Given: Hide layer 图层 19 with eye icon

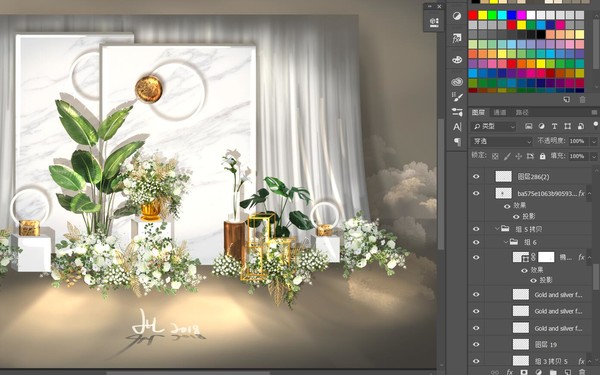Looking at the screenshot, I should 476,344.
